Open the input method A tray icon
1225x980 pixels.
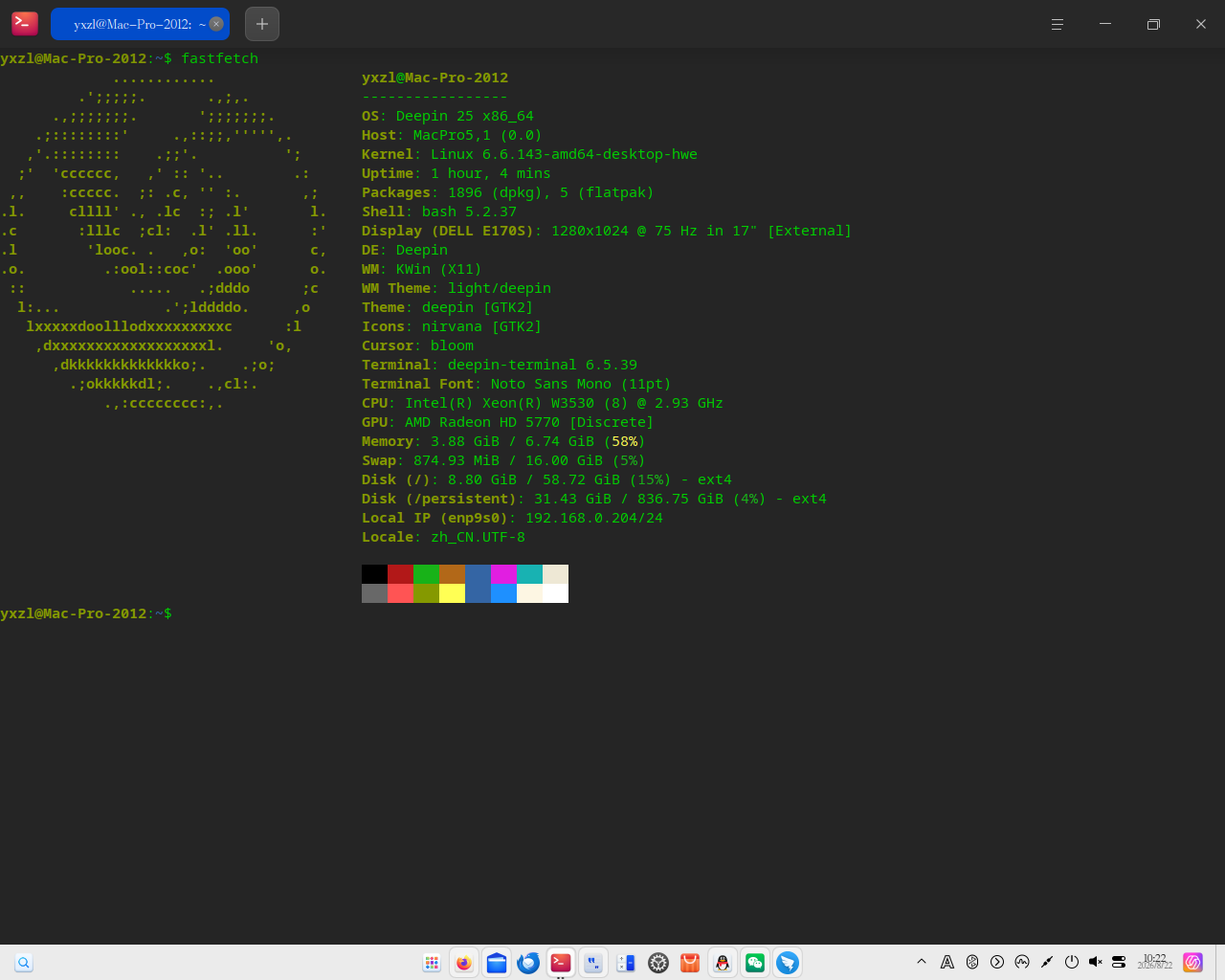[947, 962]
